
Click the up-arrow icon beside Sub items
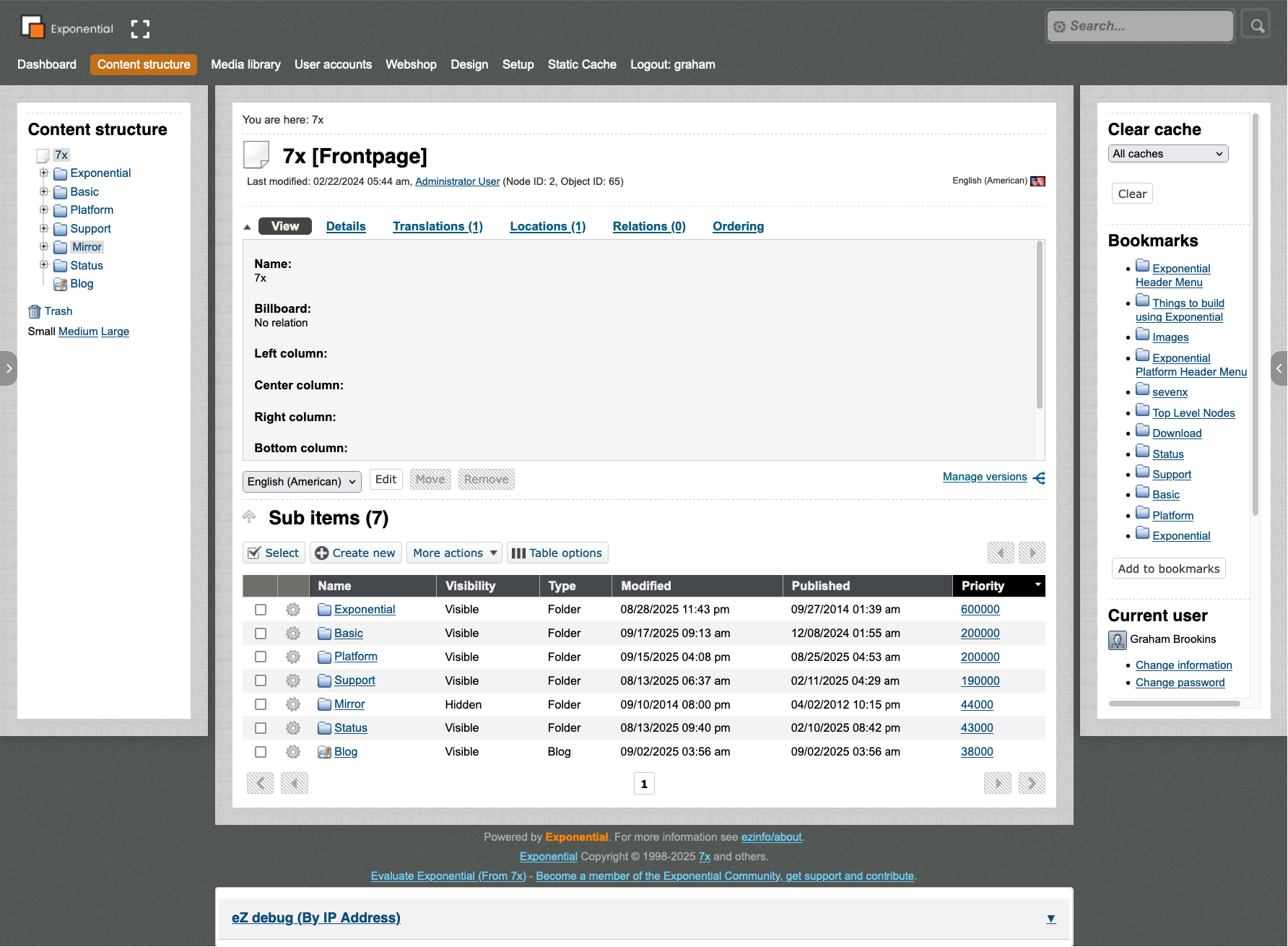pos(250,517)
